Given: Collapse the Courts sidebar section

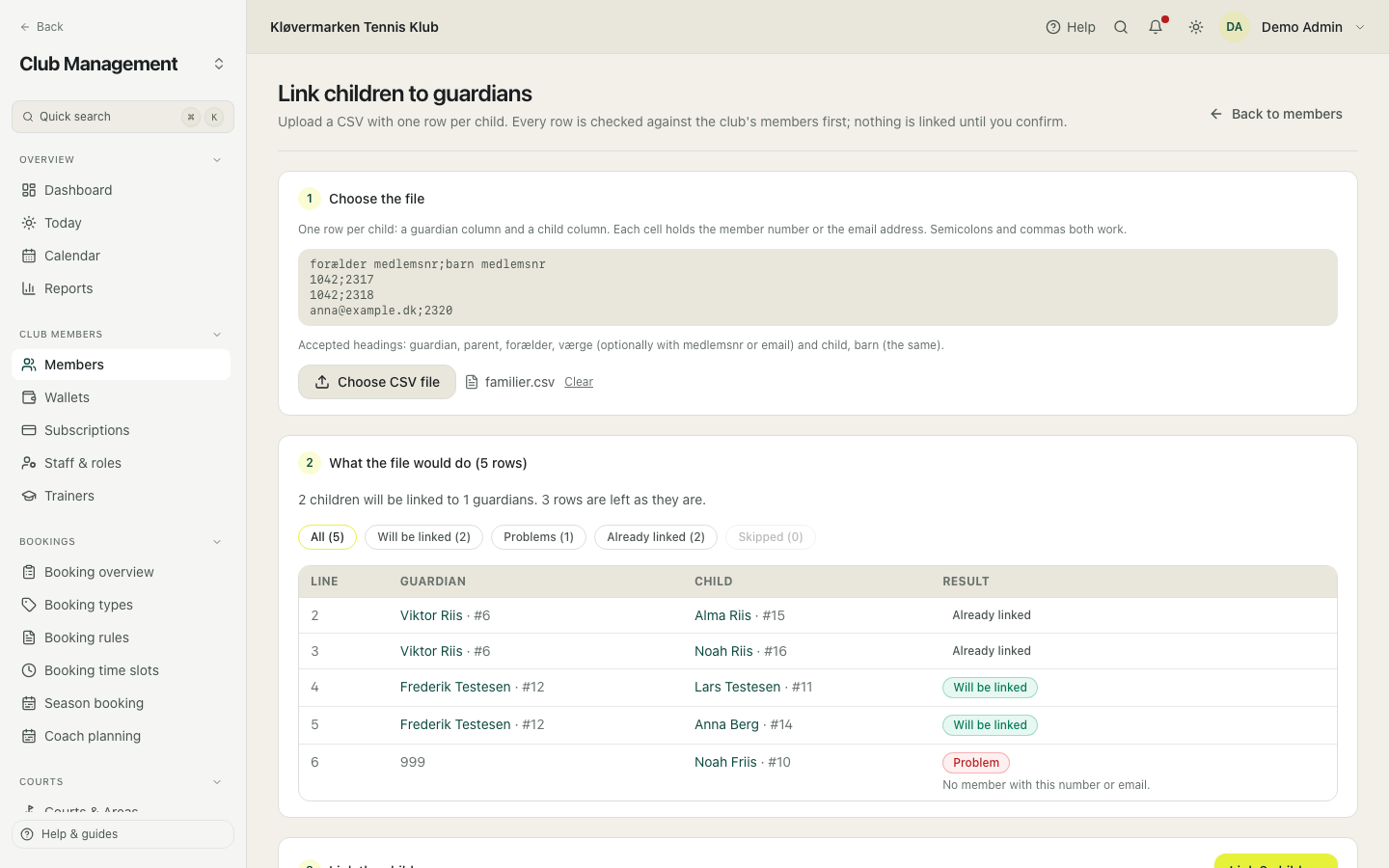Looking at the screenshot, I should click(217, 782).
